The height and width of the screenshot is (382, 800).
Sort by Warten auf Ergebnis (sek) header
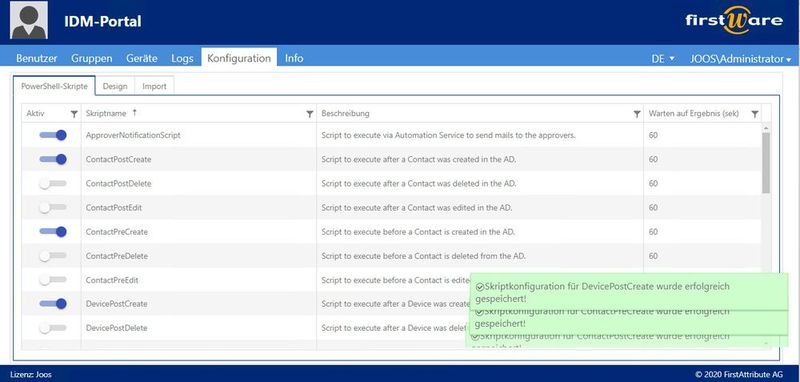click(693, 113)
